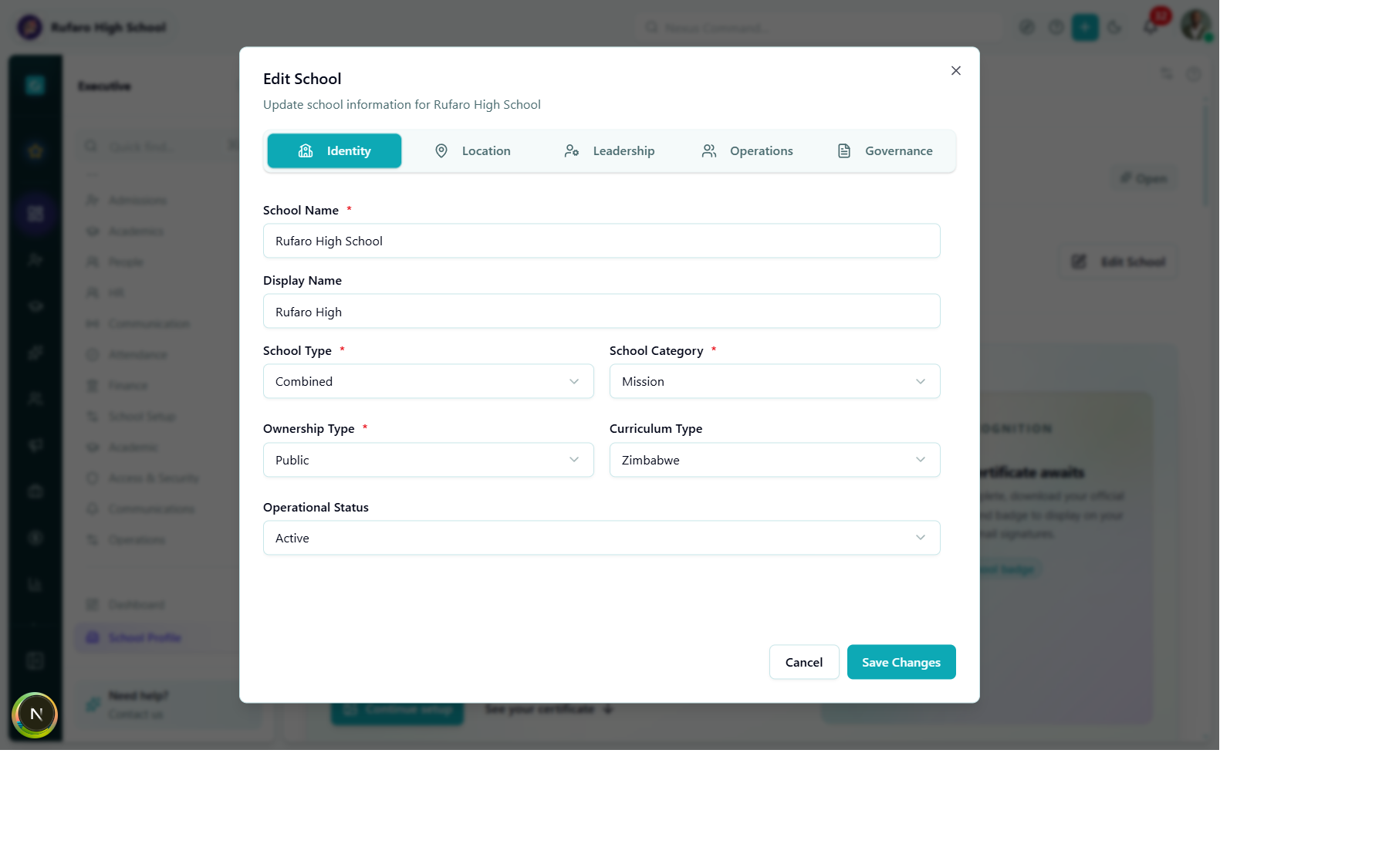This screenshot has width=1389, height=868.
Task: Click the briefcase icon in the dark rail
Action: [x=35, y=491]
